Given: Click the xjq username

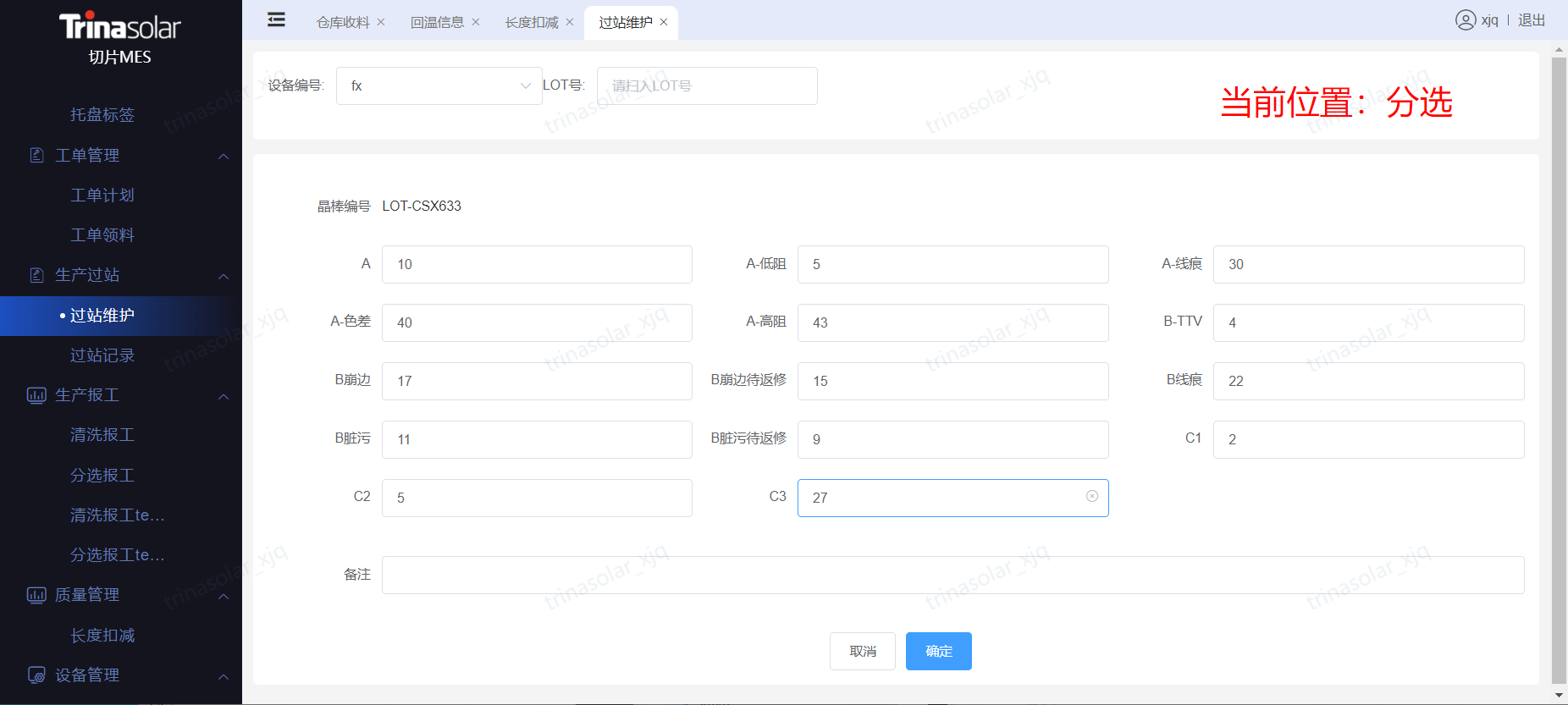Looking at the screenshot, I should pyautogui.click(x=1489, y=20).
